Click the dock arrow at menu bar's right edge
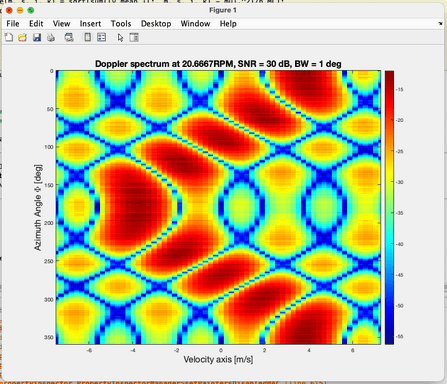The image size is (447, 384). click(x=440, y=24)
